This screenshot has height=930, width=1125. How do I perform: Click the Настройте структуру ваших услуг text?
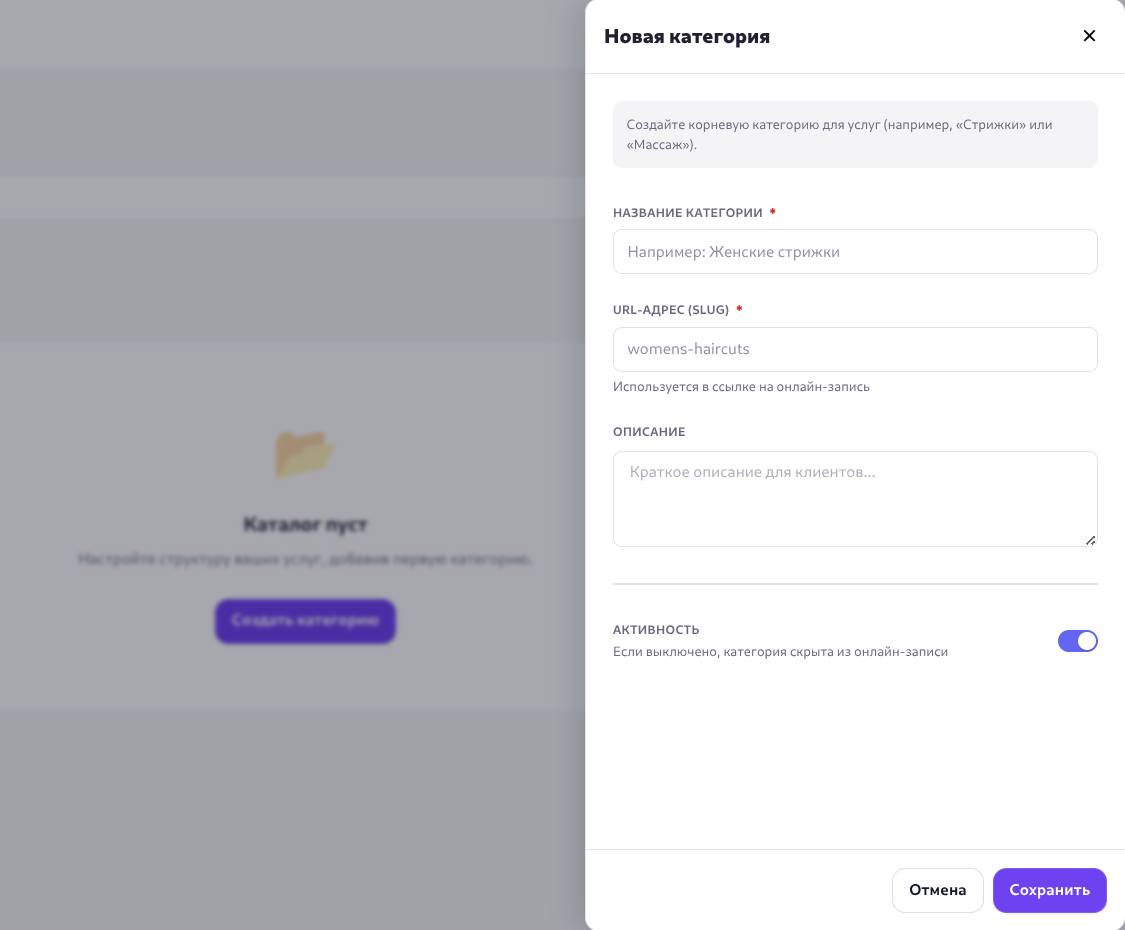(305, 559)
